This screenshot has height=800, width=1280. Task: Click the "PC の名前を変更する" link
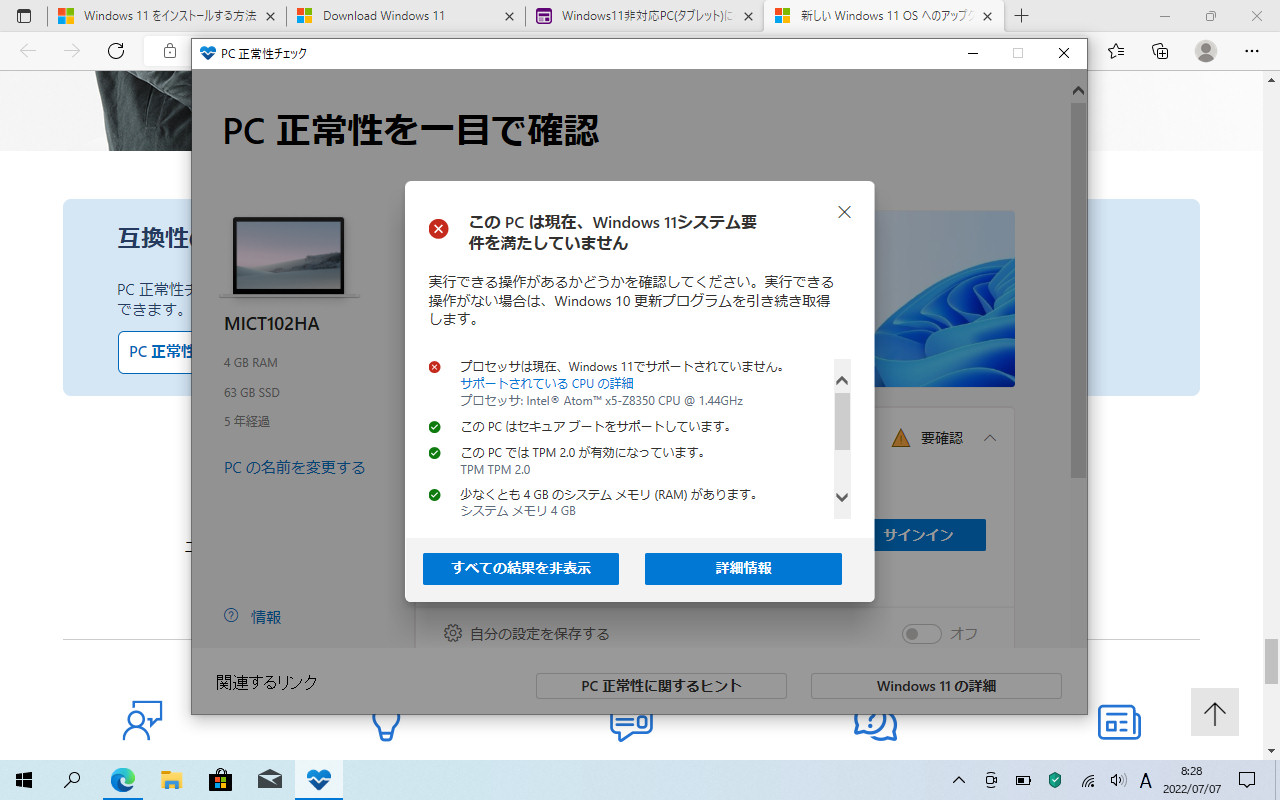click(x=295, y=467)
